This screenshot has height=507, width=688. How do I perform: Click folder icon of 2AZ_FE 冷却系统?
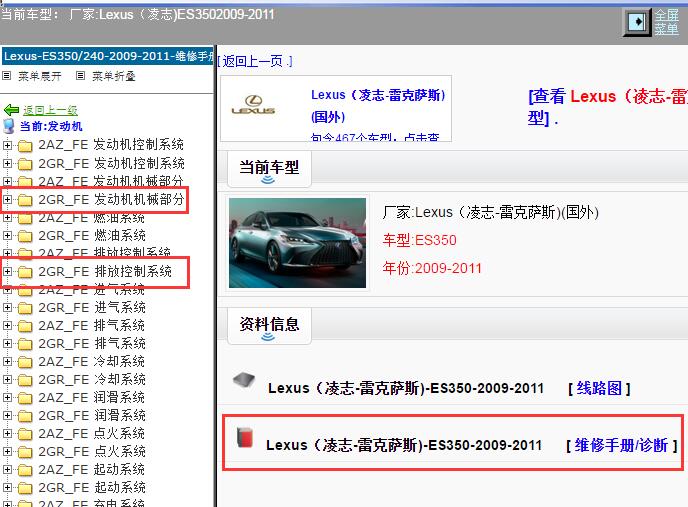(25, 362)
